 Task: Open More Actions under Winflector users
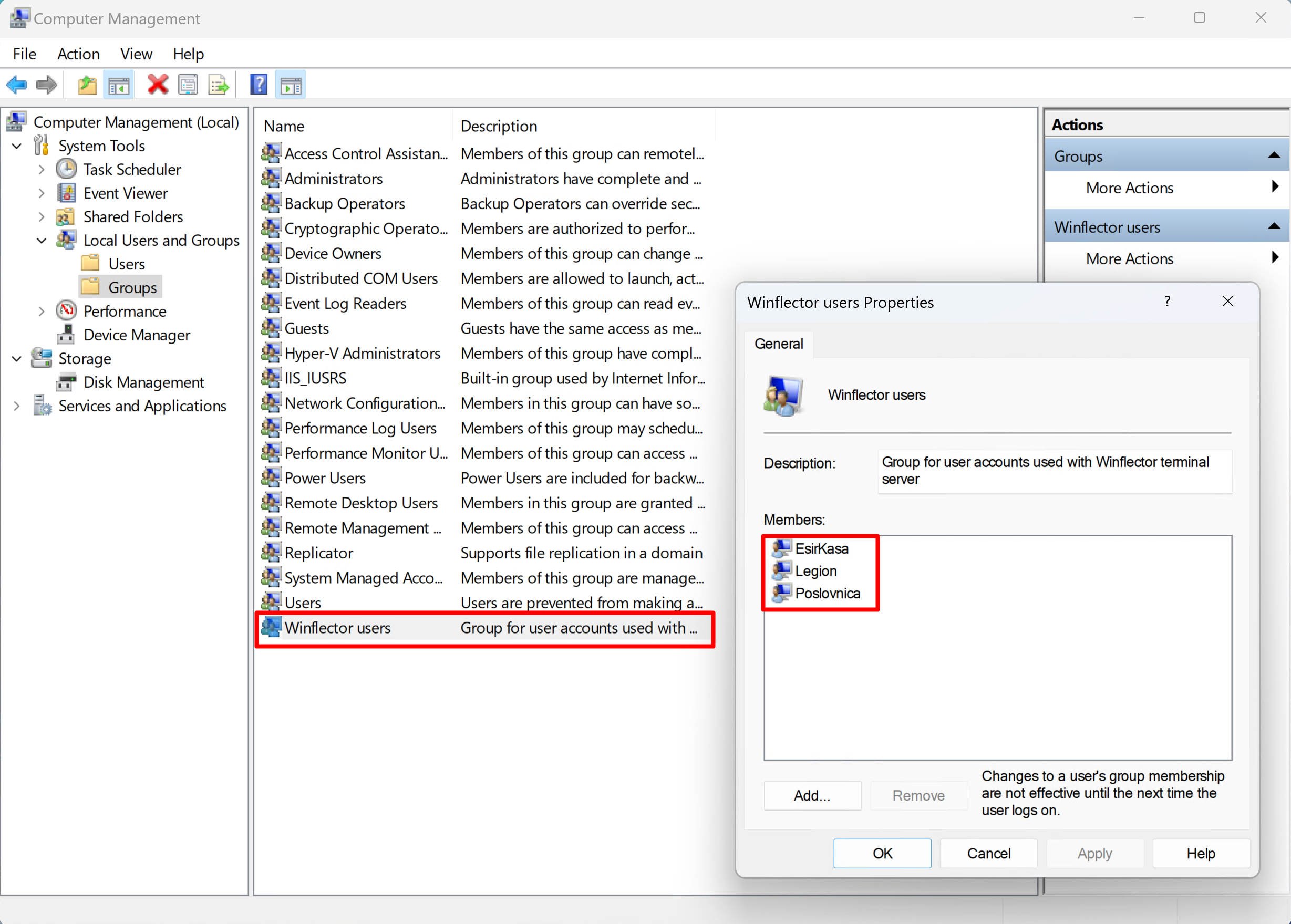(1129, 259)
